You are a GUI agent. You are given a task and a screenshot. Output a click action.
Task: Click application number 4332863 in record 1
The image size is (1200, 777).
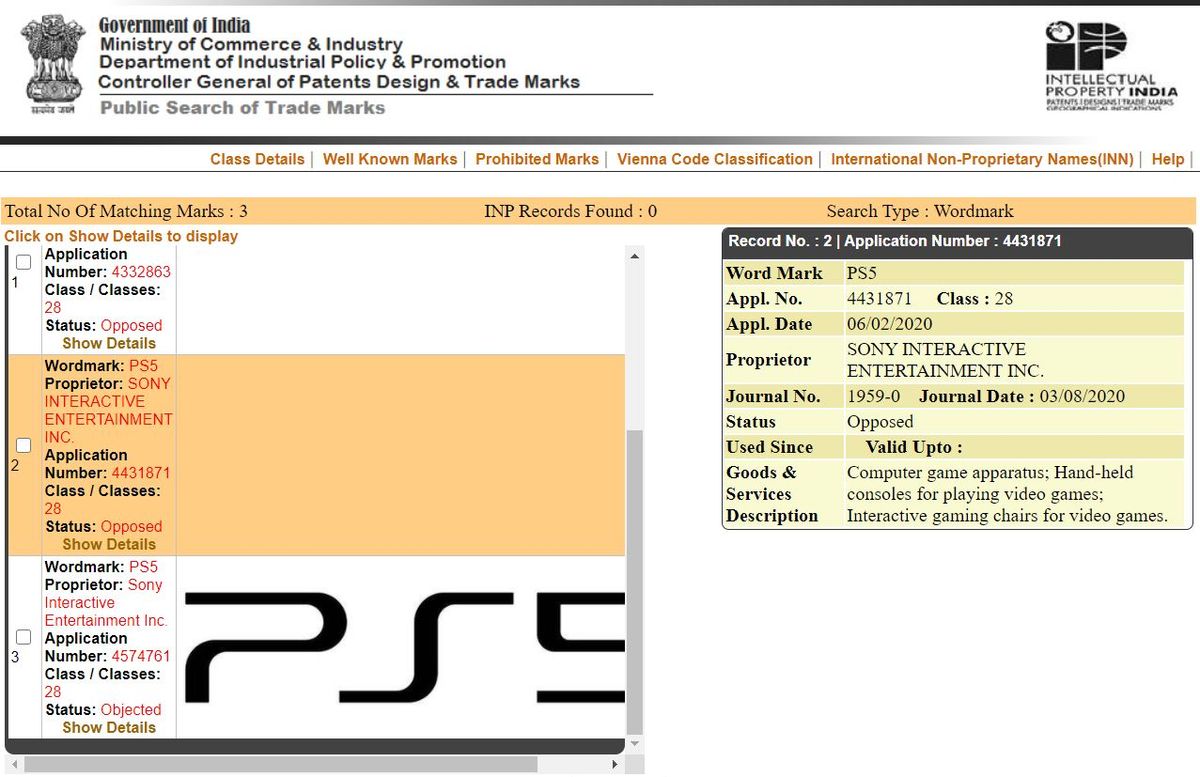(x=141, y=272)
